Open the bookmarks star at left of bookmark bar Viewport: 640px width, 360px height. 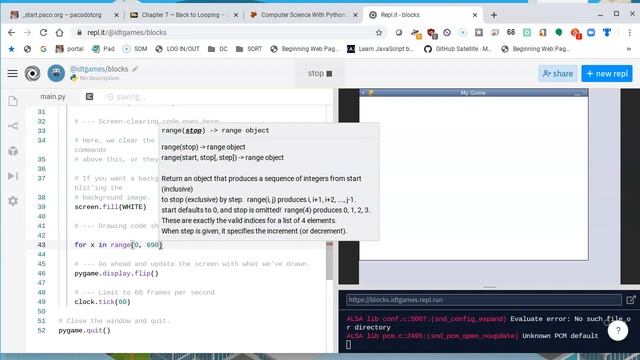click(11, 49)
